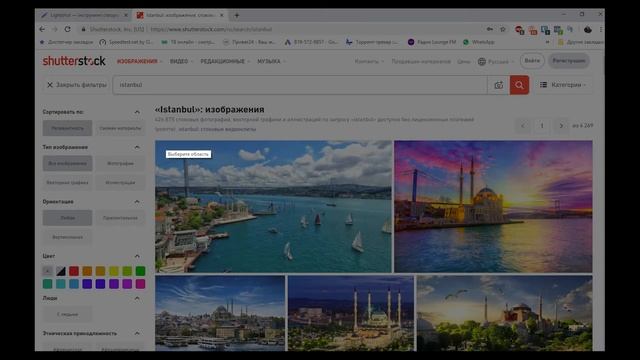The height and width of the screenshot is (360, 640).
Task: Go to next results page arrow
Action: click(561, 126)
